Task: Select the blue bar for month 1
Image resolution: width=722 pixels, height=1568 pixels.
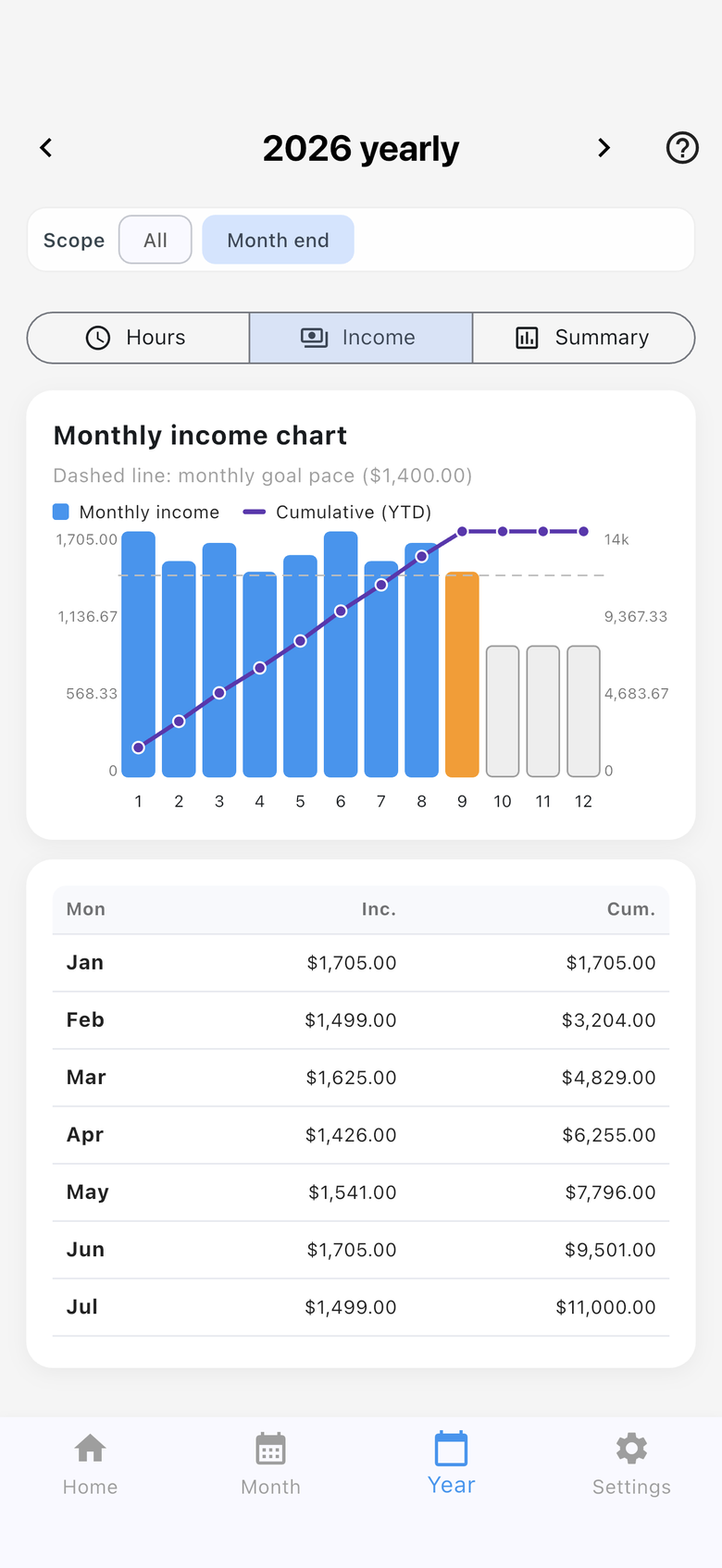Action: [138, 654]
